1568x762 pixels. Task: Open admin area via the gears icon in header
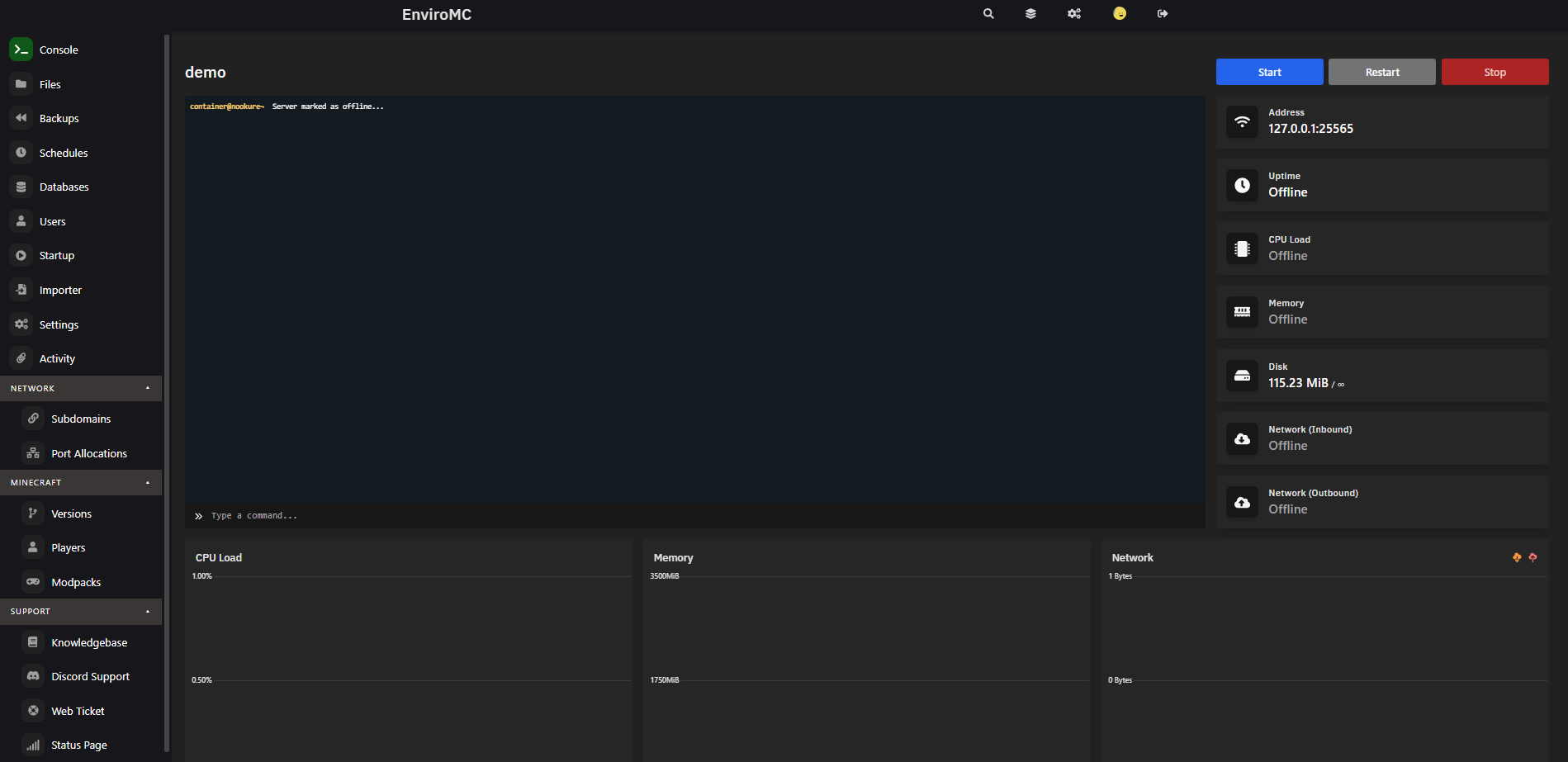pyautogui.click(x=1074, y=14)
